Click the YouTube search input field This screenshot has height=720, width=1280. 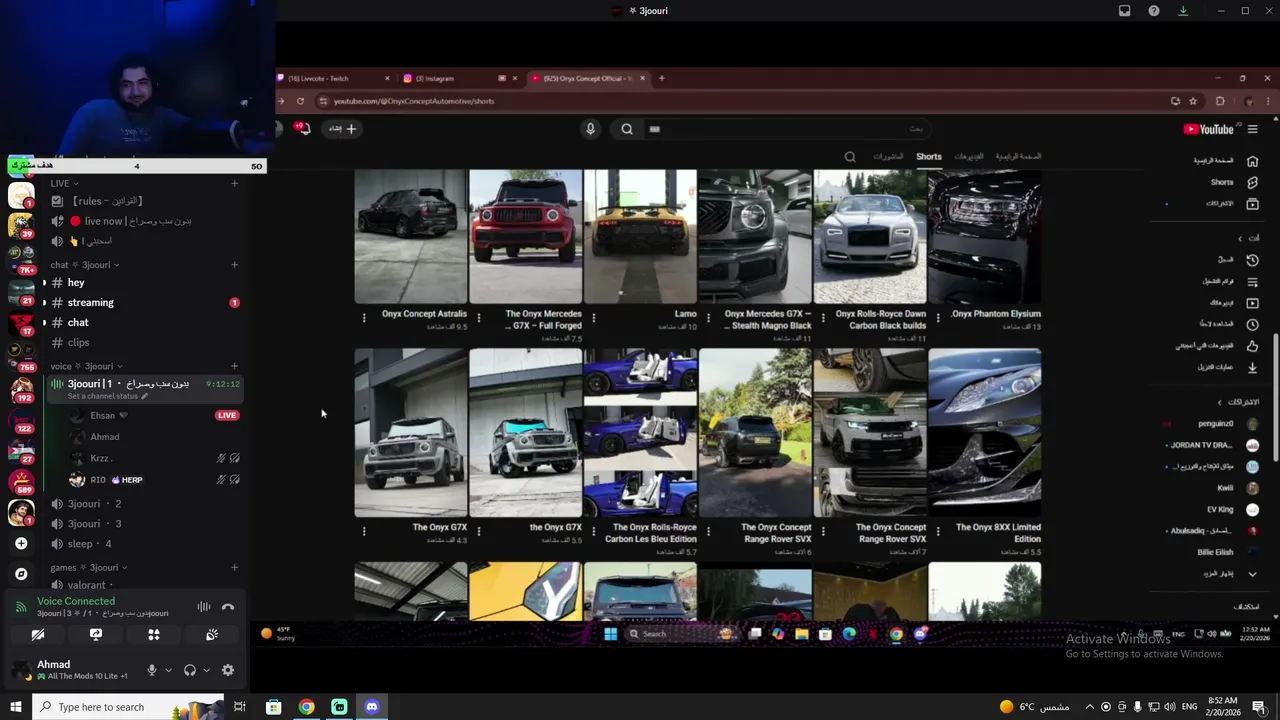(x=785, y=128)
